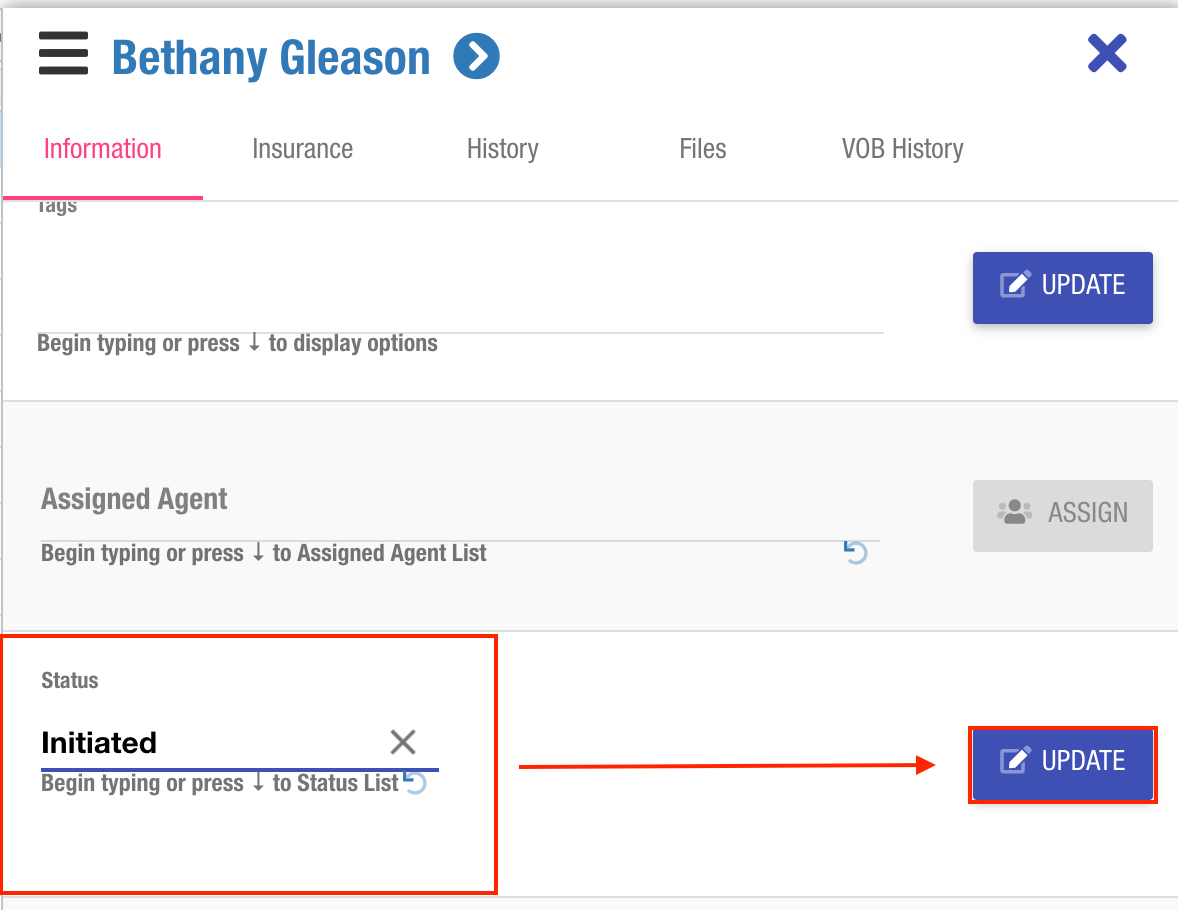Switch to the Insurance tab
1178x910 pixels.
point(302,149)
